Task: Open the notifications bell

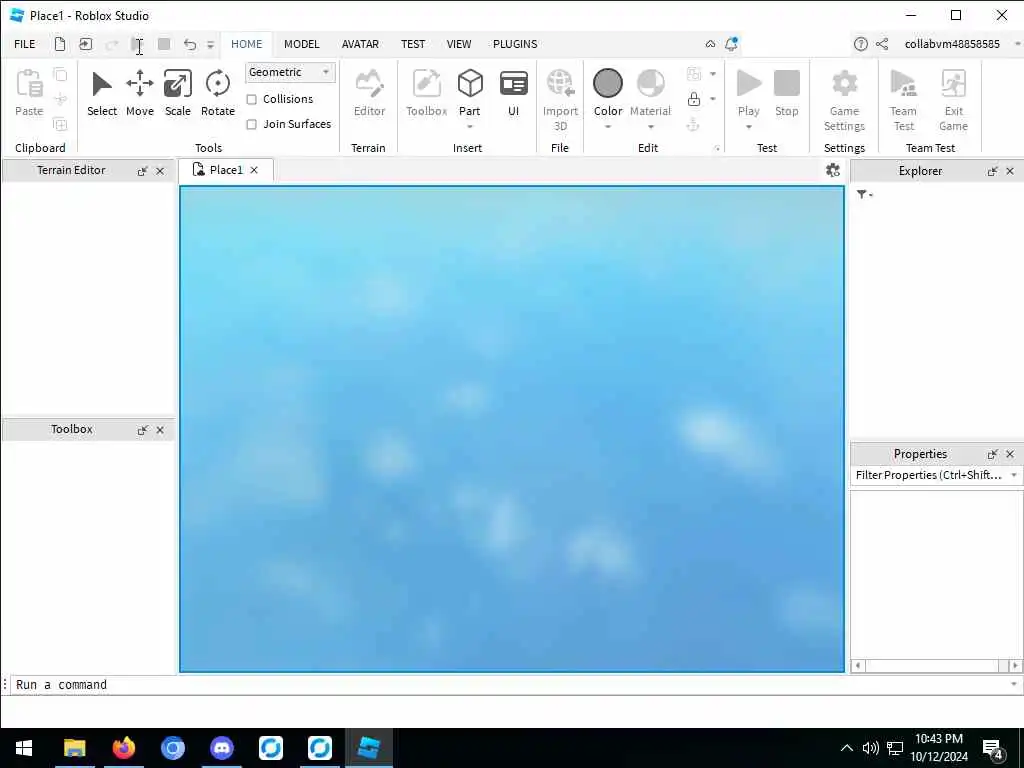Action: tap(731, 44)
